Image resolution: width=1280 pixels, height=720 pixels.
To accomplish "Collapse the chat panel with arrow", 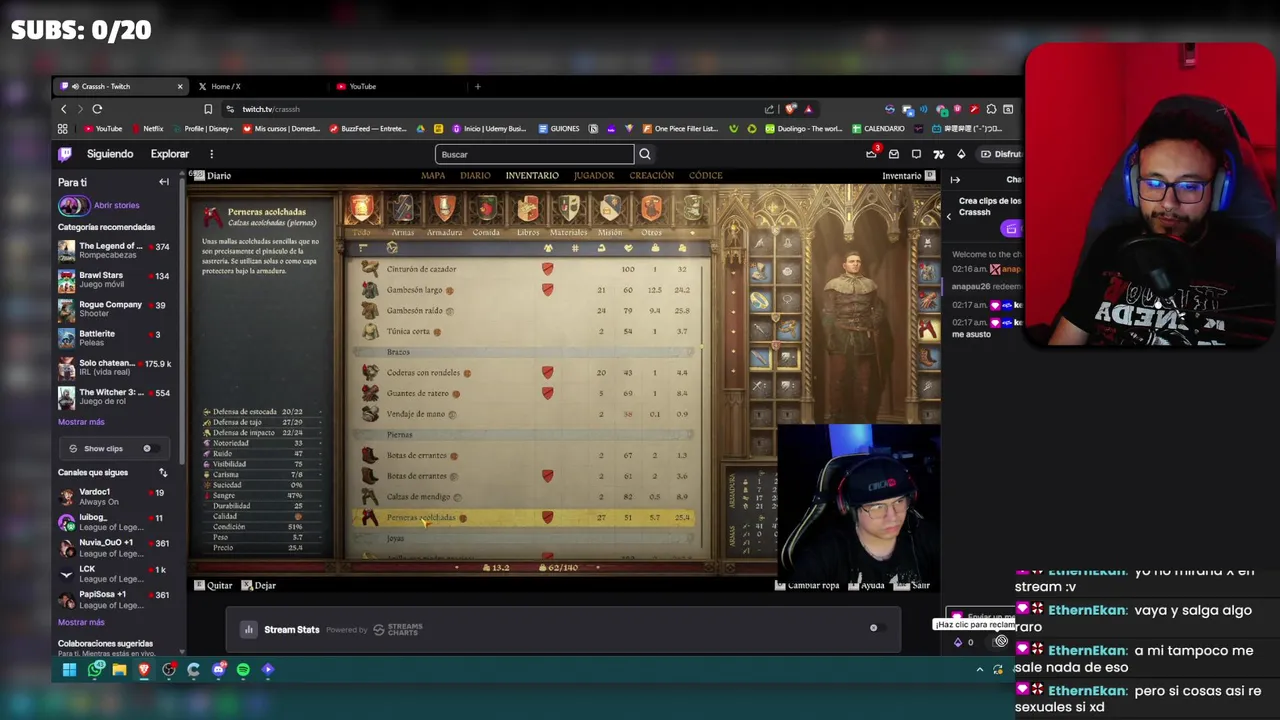I will (x=955, y=180).
